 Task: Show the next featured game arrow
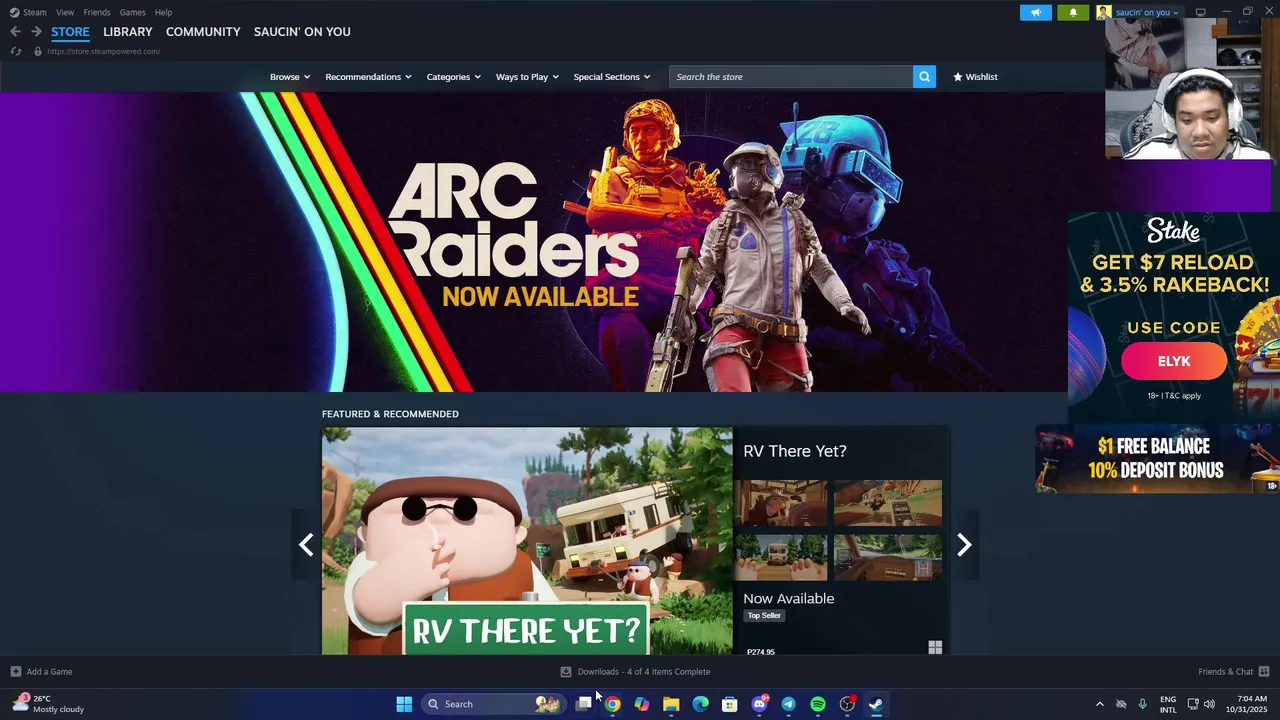tap(964, 544)
